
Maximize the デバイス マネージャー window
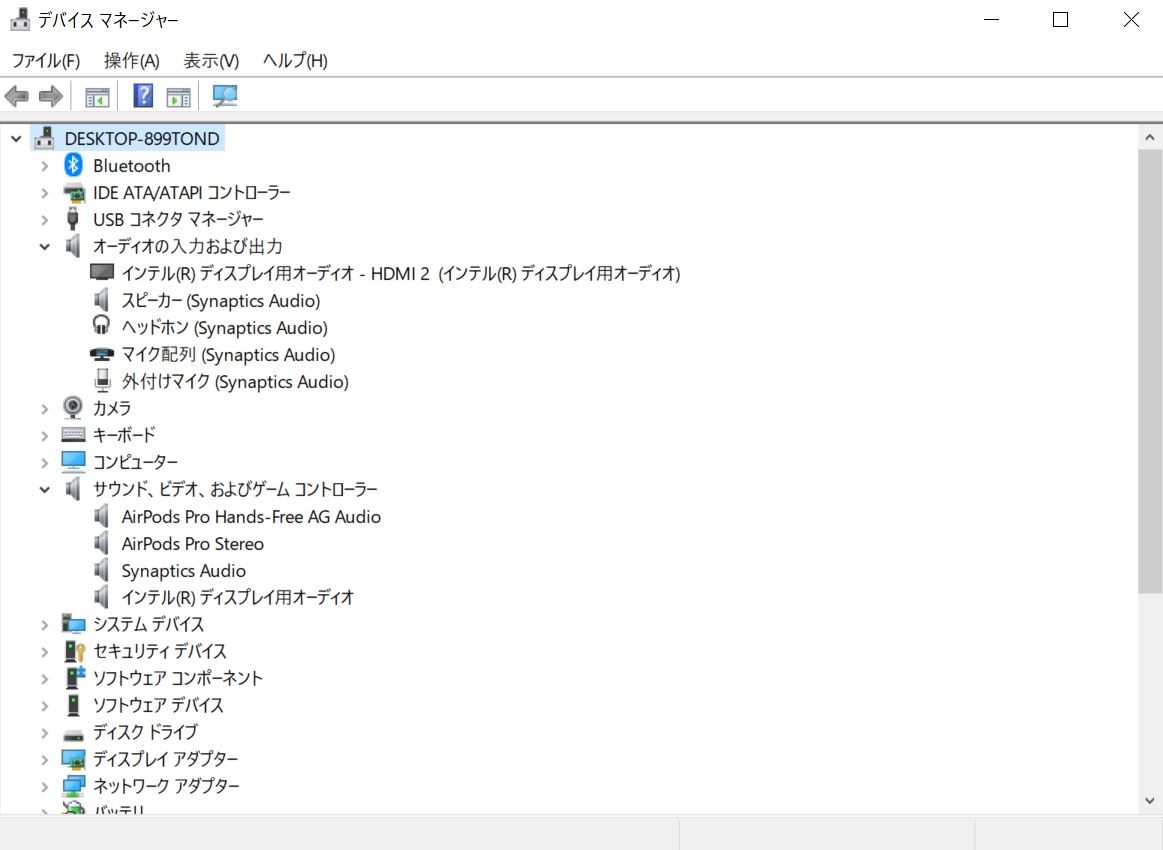pos(1061,20)
